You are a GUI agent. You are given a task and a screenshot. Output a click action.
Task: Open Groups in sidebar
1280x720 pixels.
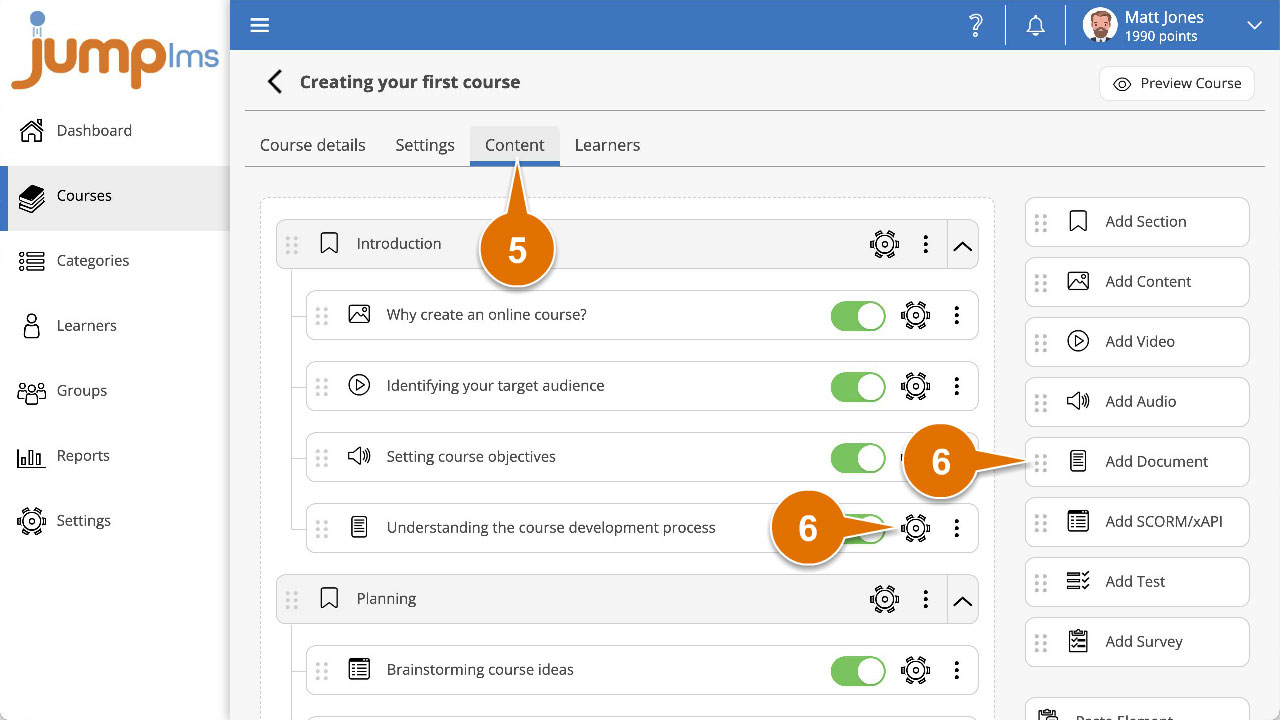tap(115, 391)
